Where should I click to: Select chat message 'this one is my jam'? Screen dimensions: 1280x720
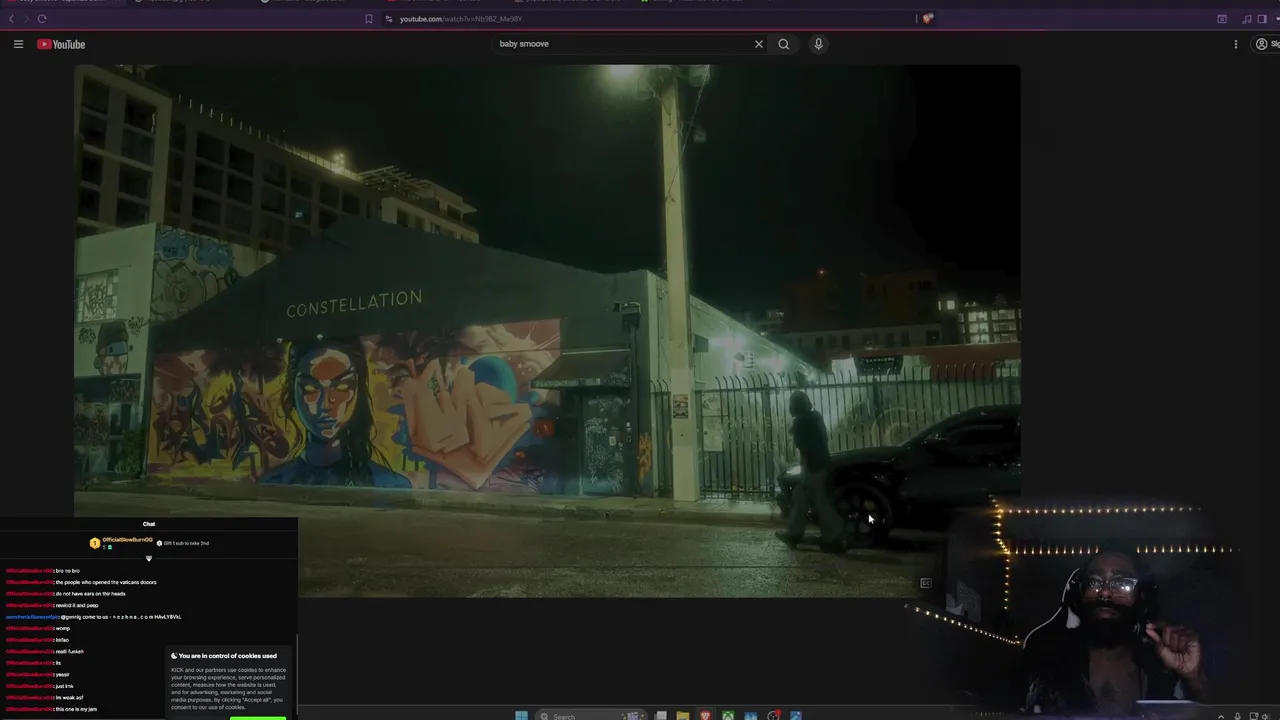tap(76, 709)
